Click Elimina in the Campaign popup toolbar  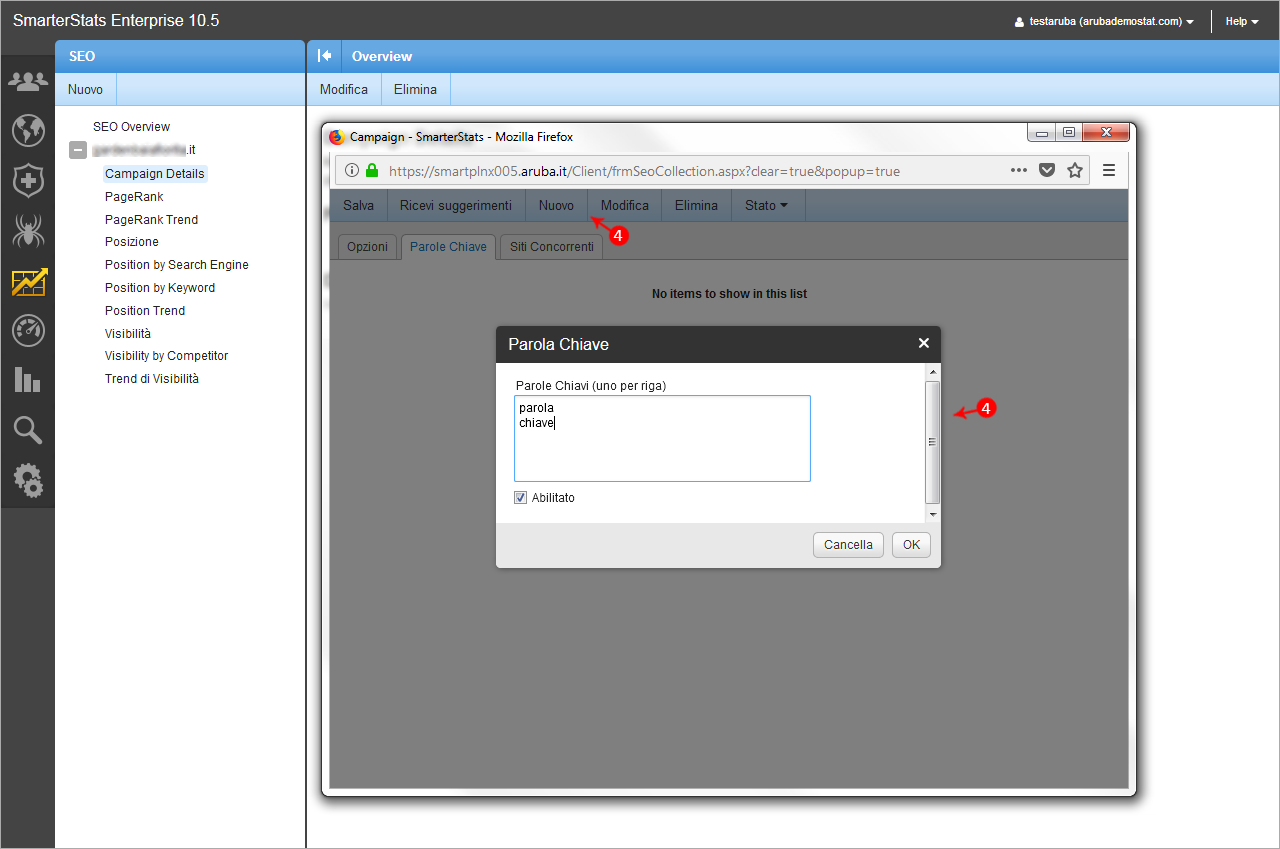click(696, 205)
